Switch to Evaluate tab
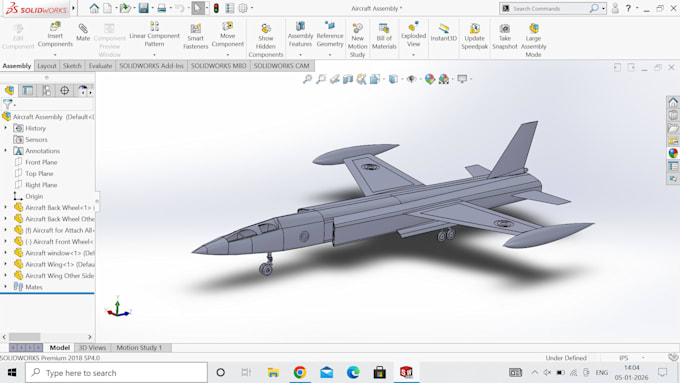The width and height of the screenshot is (680, 383). click(100, 66)
